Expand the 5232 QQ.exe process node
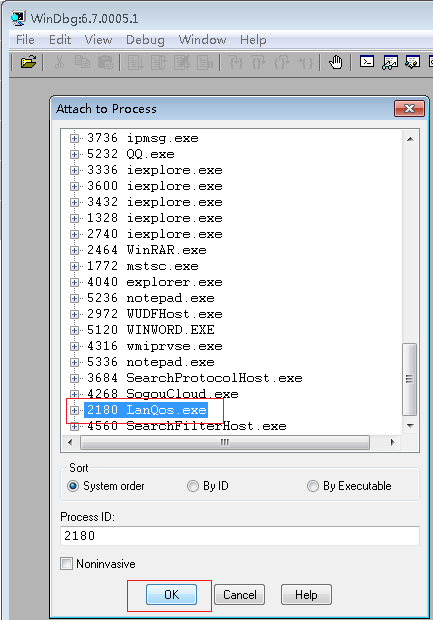 click(x=74, y=154)
